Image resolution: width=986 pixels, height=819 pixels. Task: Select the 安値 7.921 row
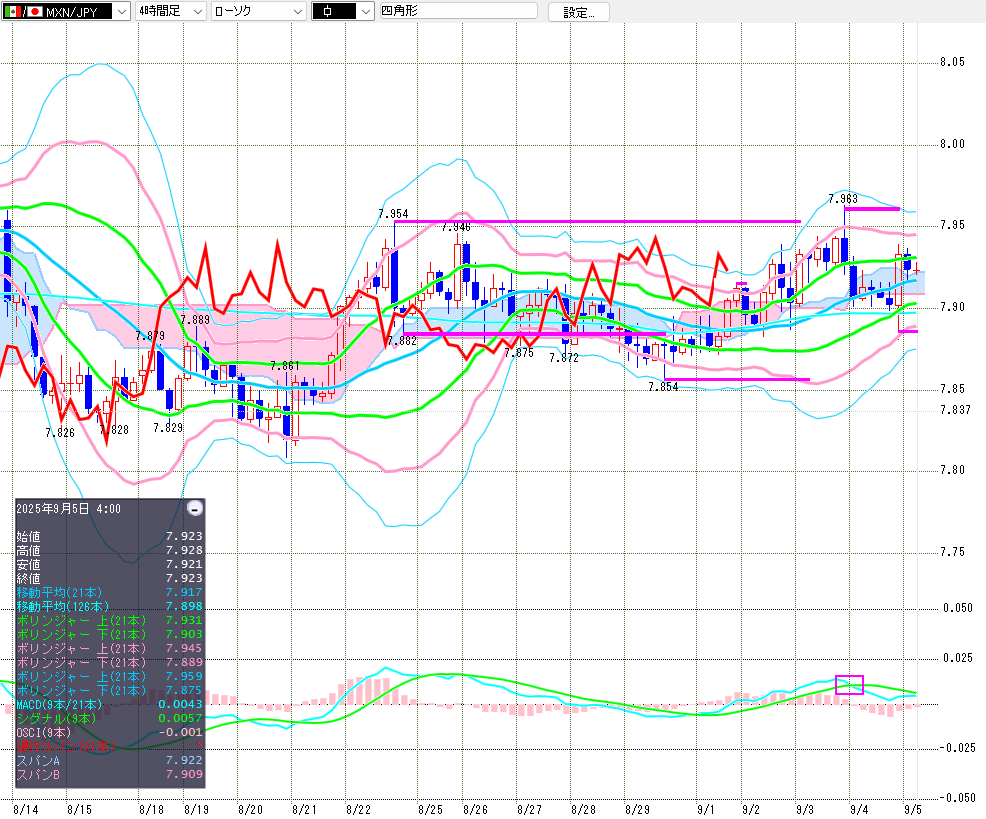(109, 564)
